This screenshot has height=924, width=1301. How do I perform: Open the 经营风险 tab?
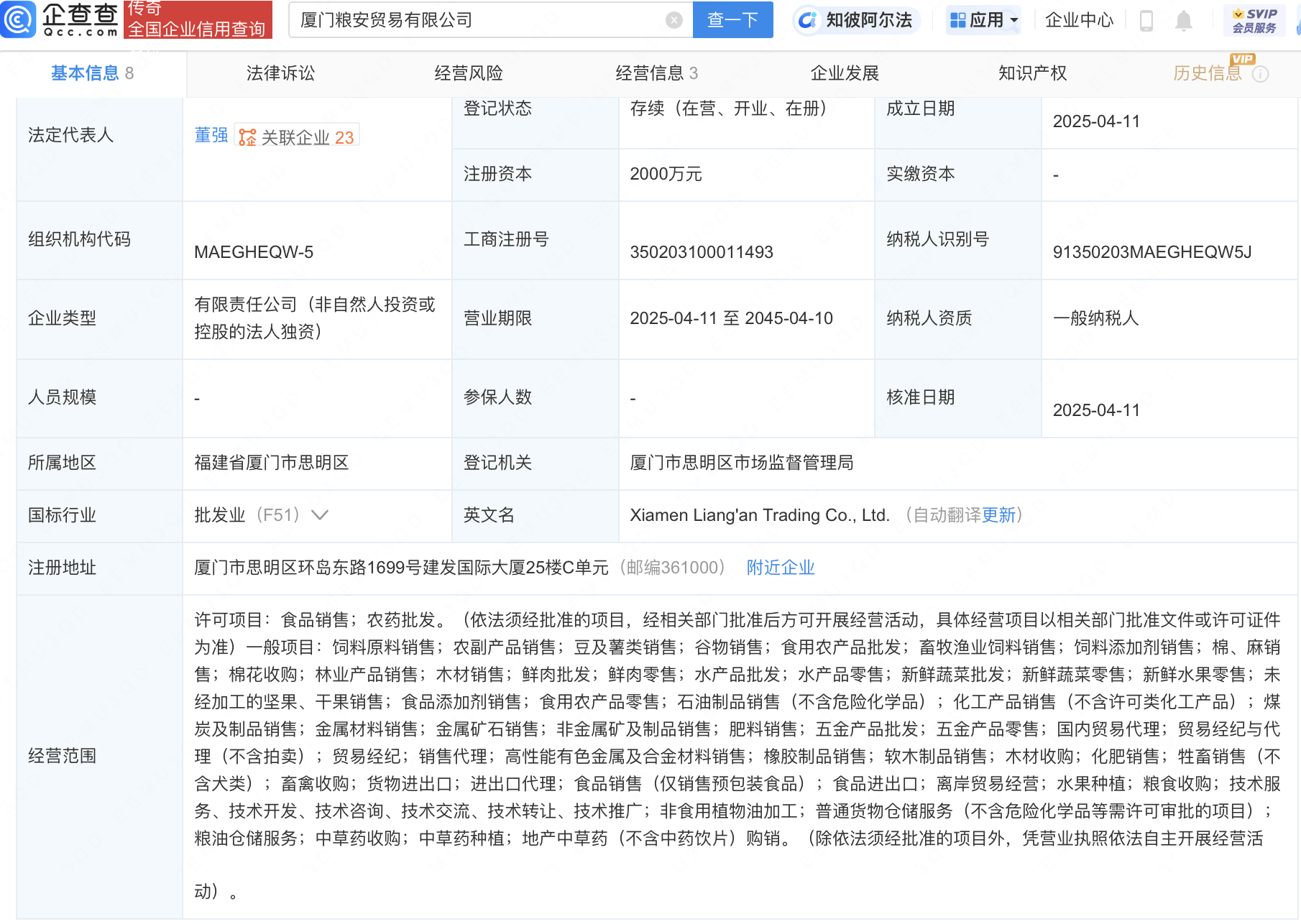click(x=469, y=73)
